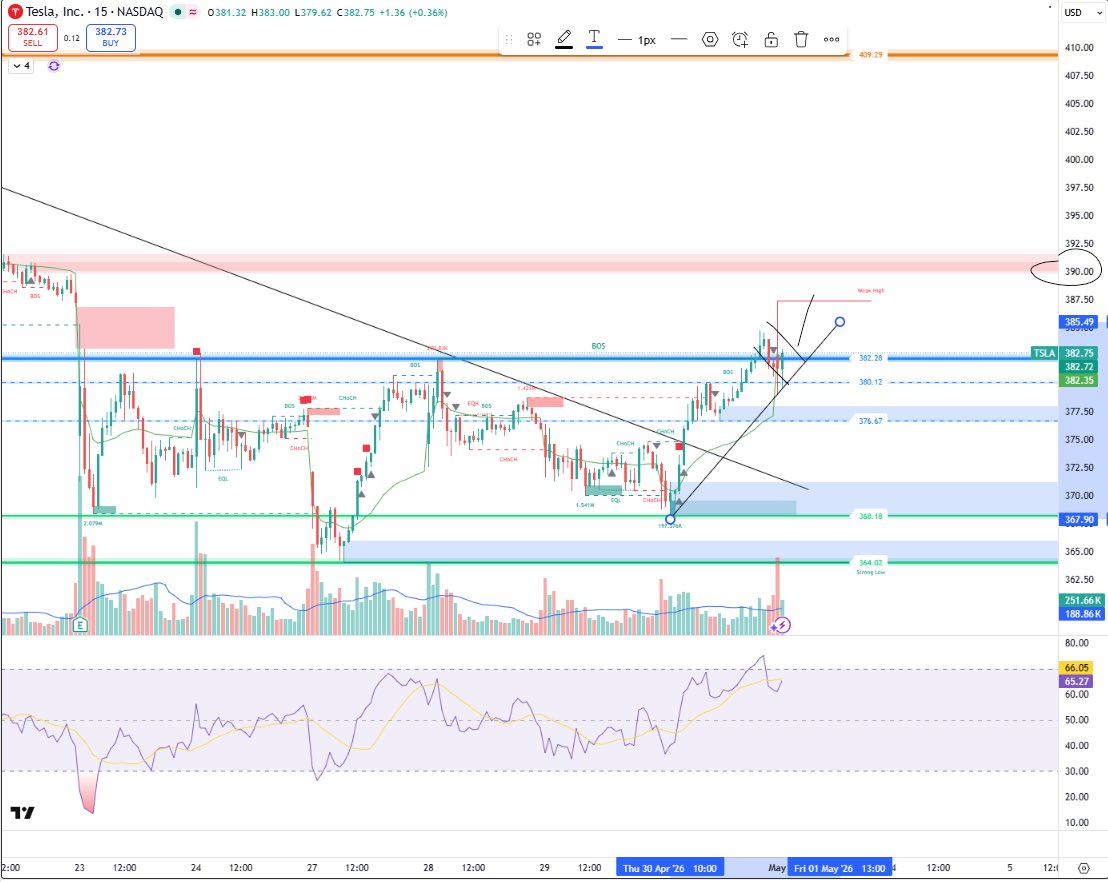Click the Weak High label

871,290
